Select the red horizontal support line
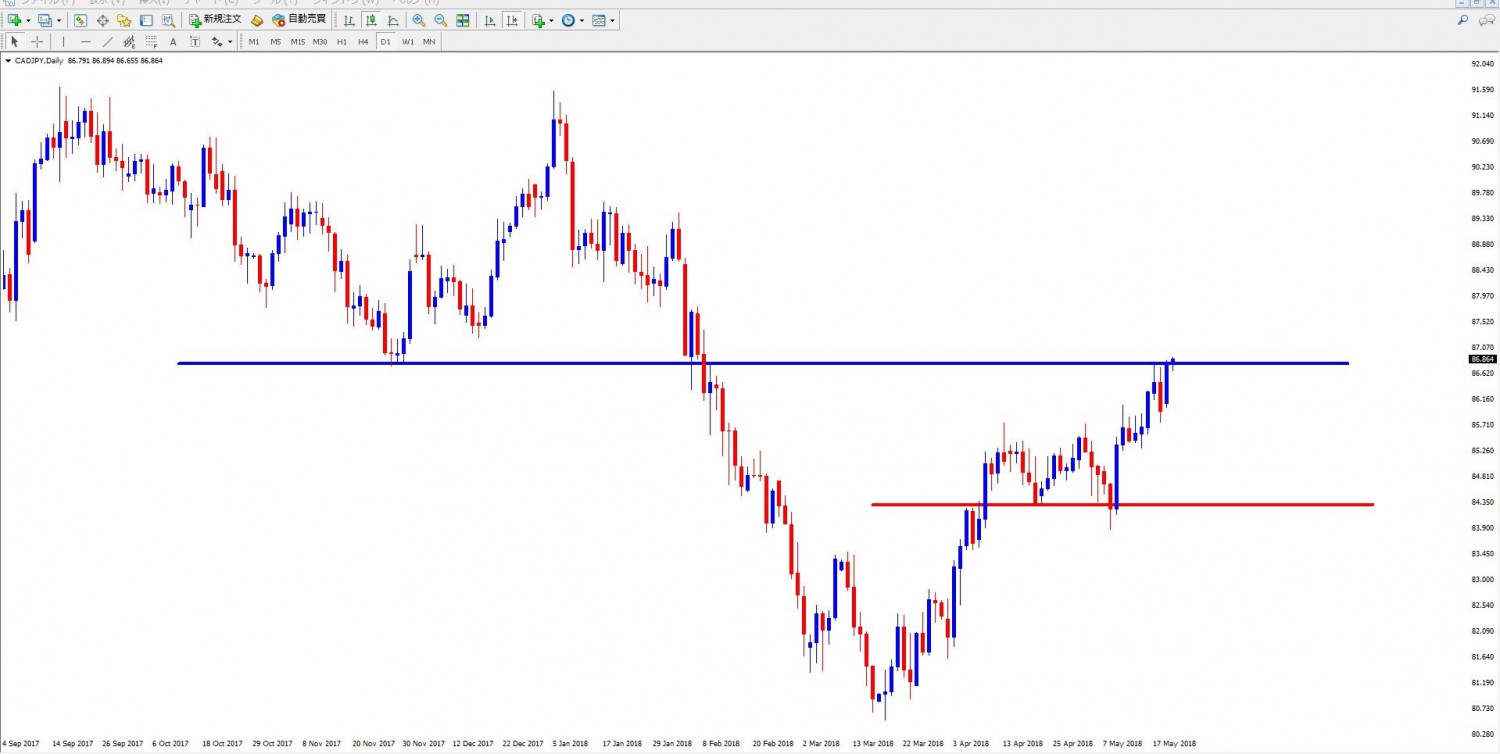The width and height of the screenshot is (1500, 754). pyautogui.click(x=1122, y=504)
